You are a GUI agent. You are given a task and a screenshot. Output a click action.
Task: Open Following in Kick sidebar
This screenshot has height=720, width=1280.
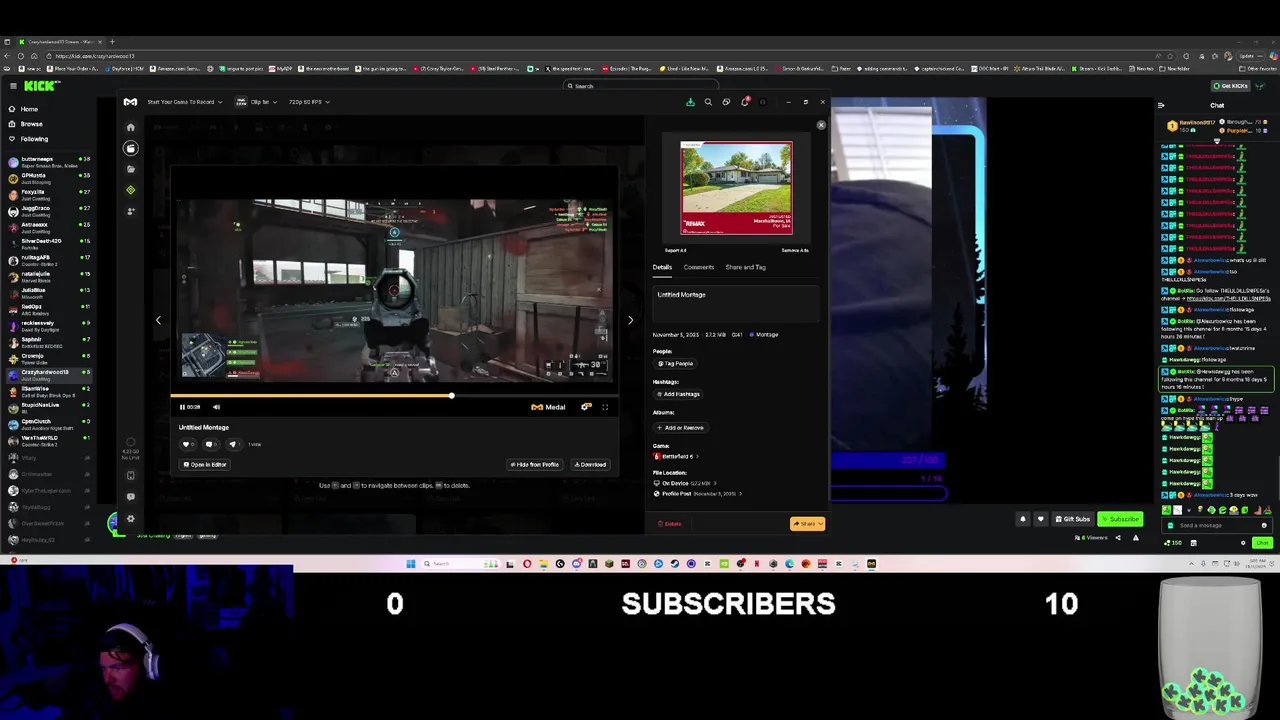[27, 139]
